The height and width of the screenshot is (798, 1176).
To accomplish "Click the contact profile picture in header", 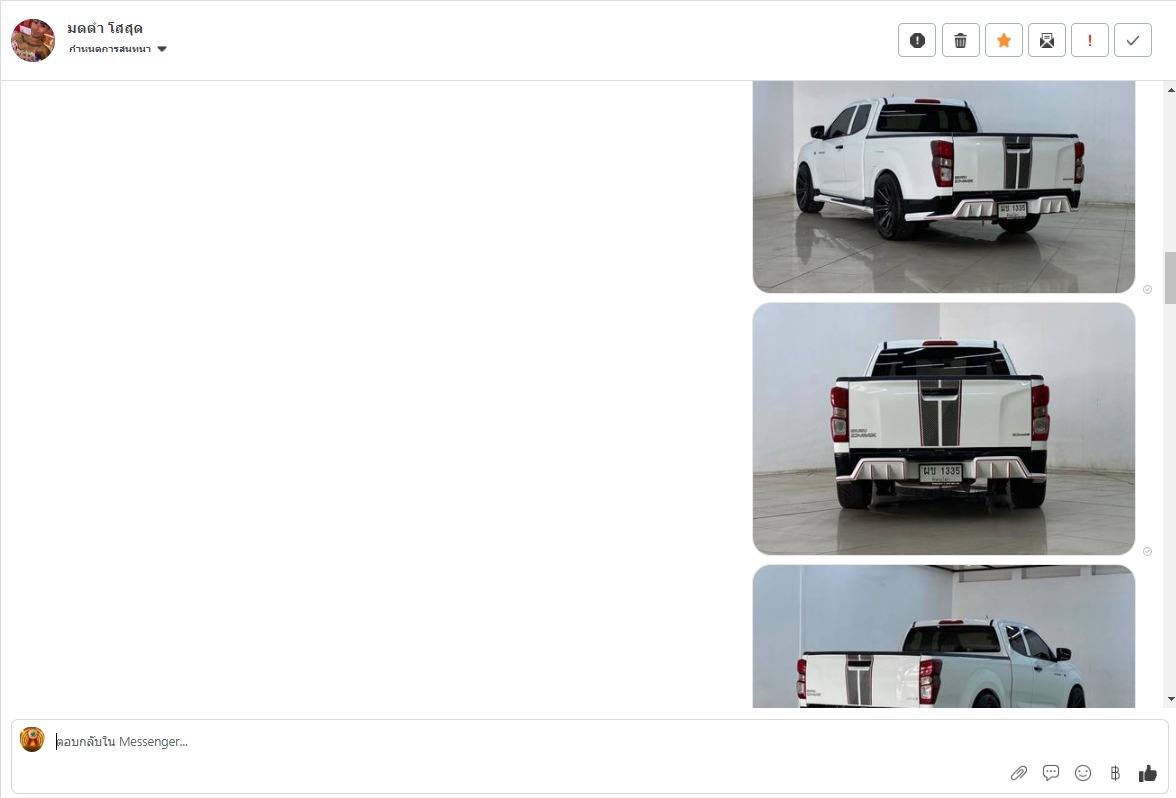I will [x=33, y=40].
